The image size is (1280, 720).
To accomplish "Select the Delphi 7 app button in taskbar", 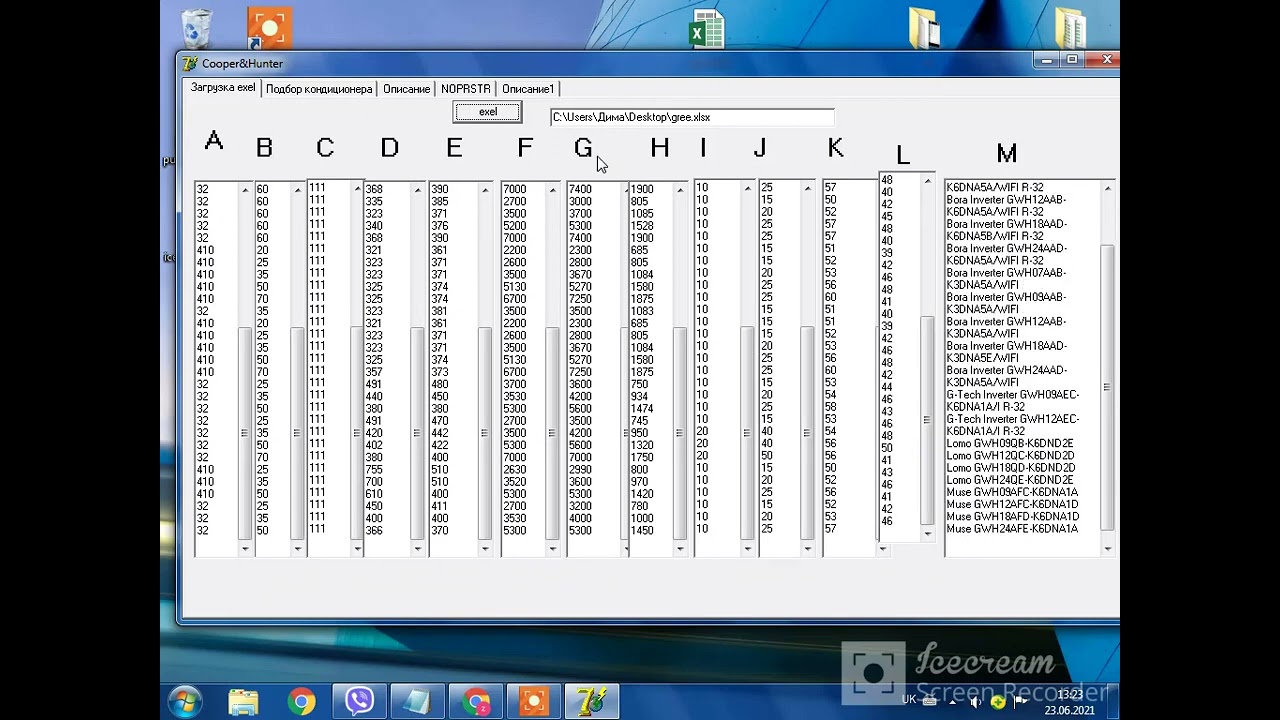I will (x=592, y=701).
